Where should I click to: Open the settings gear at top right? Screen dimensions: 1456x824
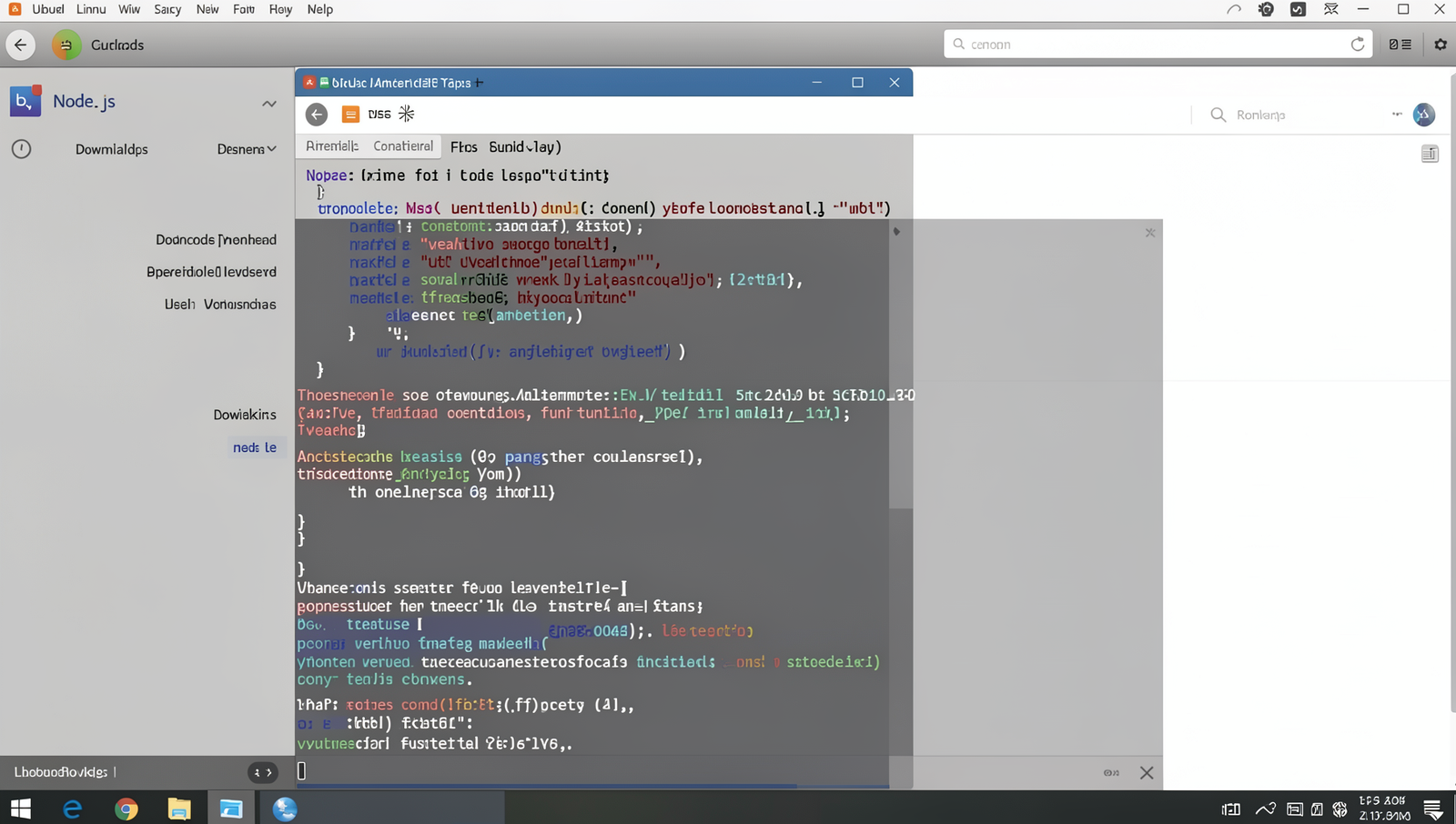[1441, 45]
